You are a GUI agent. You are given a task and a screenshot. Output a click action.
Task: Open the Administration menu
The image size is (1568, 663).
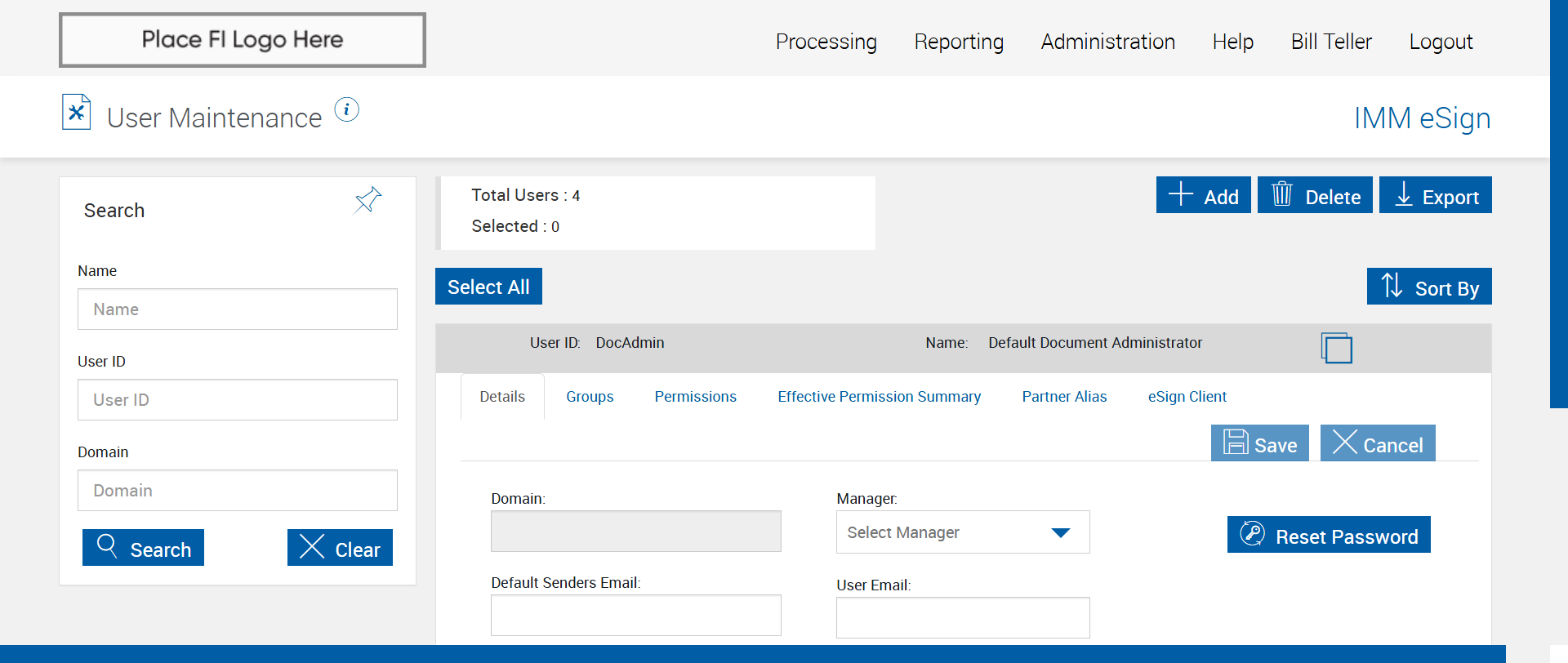pos(1107,42)
